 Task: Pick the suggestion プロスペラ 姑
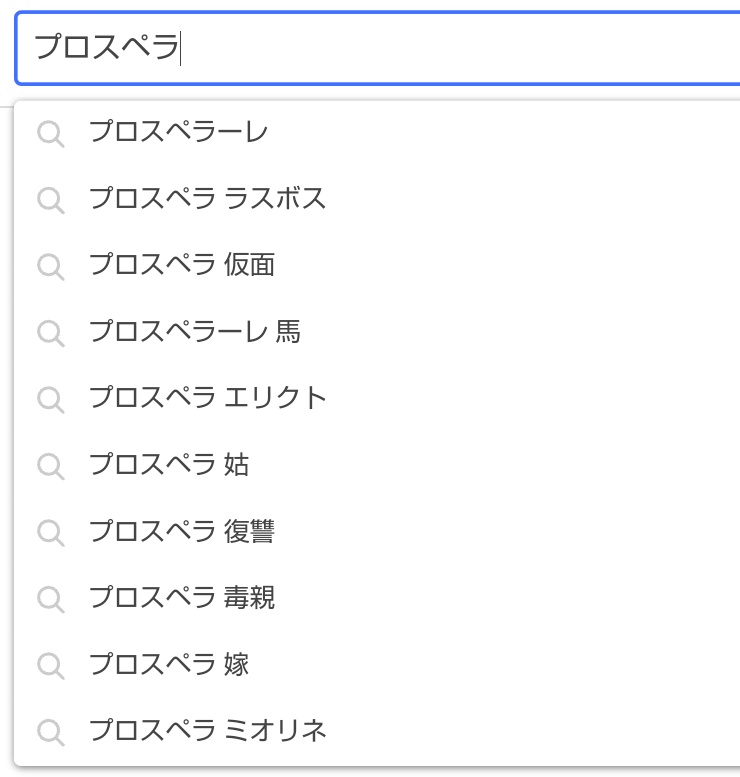[x=377, y=465]
